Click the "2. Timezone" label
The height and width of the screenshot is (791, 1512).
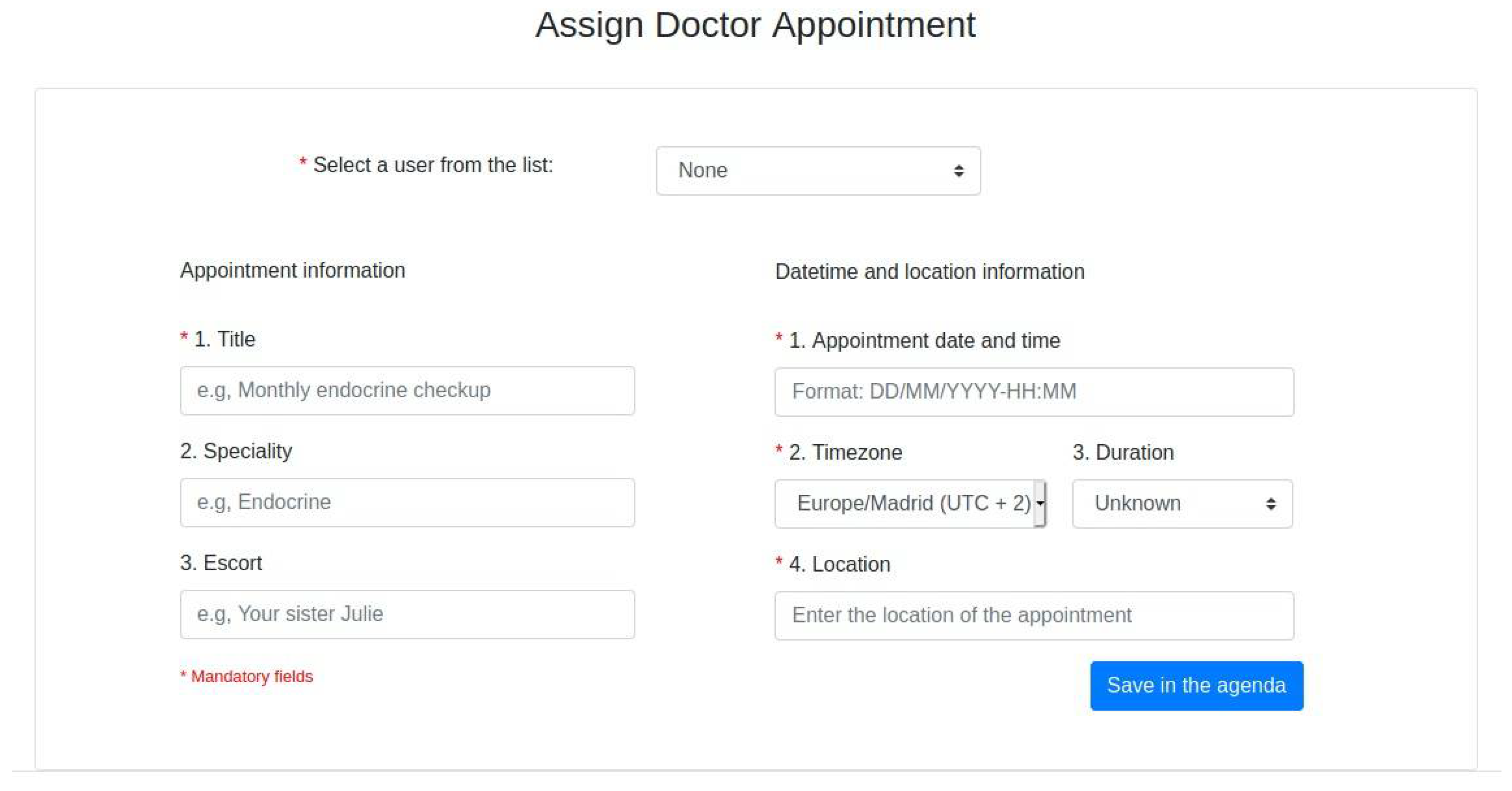[845, 453]
